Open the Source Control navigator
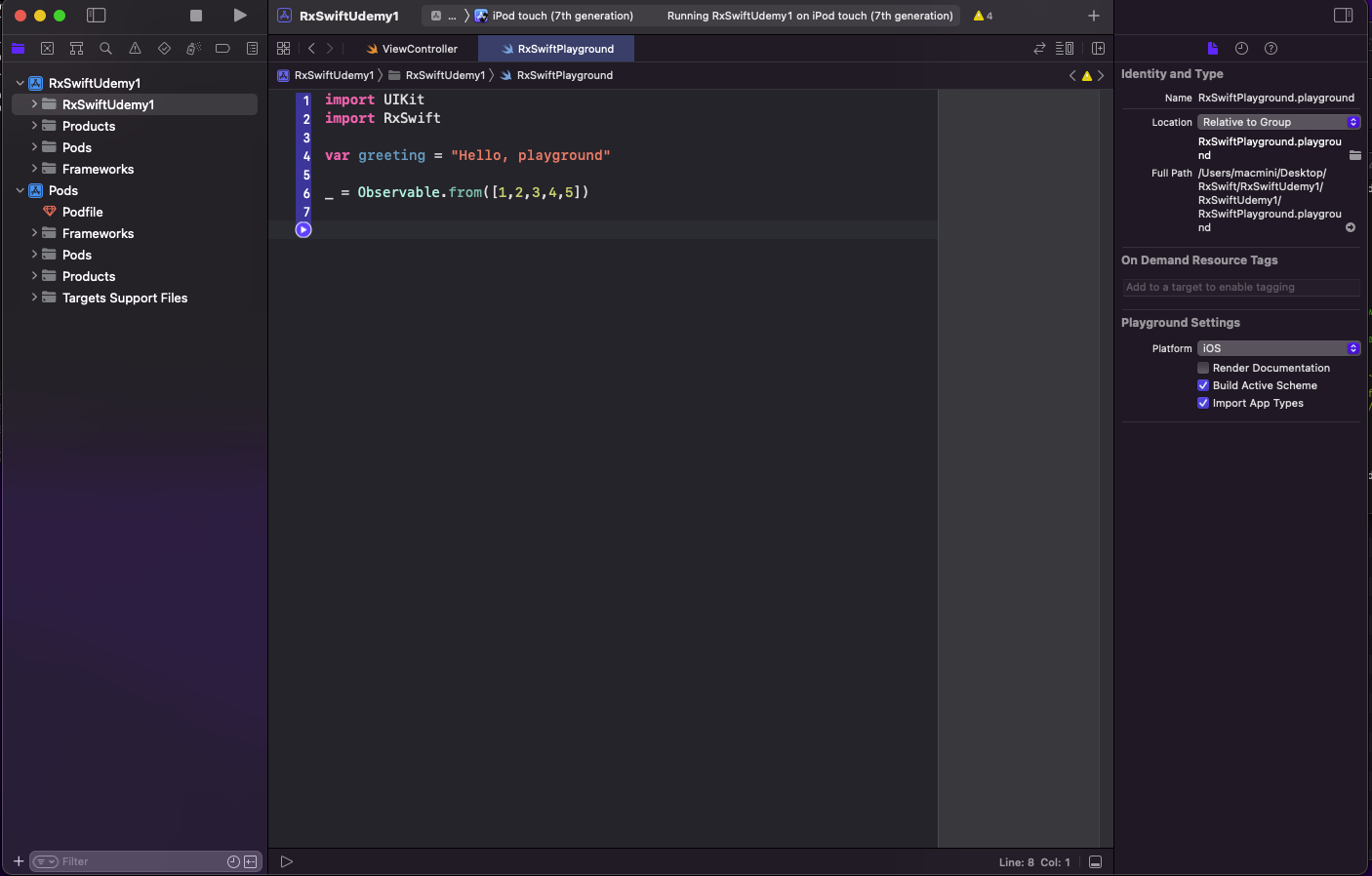This screenshot has width=1372, height=876. click(x=47, y=48)
